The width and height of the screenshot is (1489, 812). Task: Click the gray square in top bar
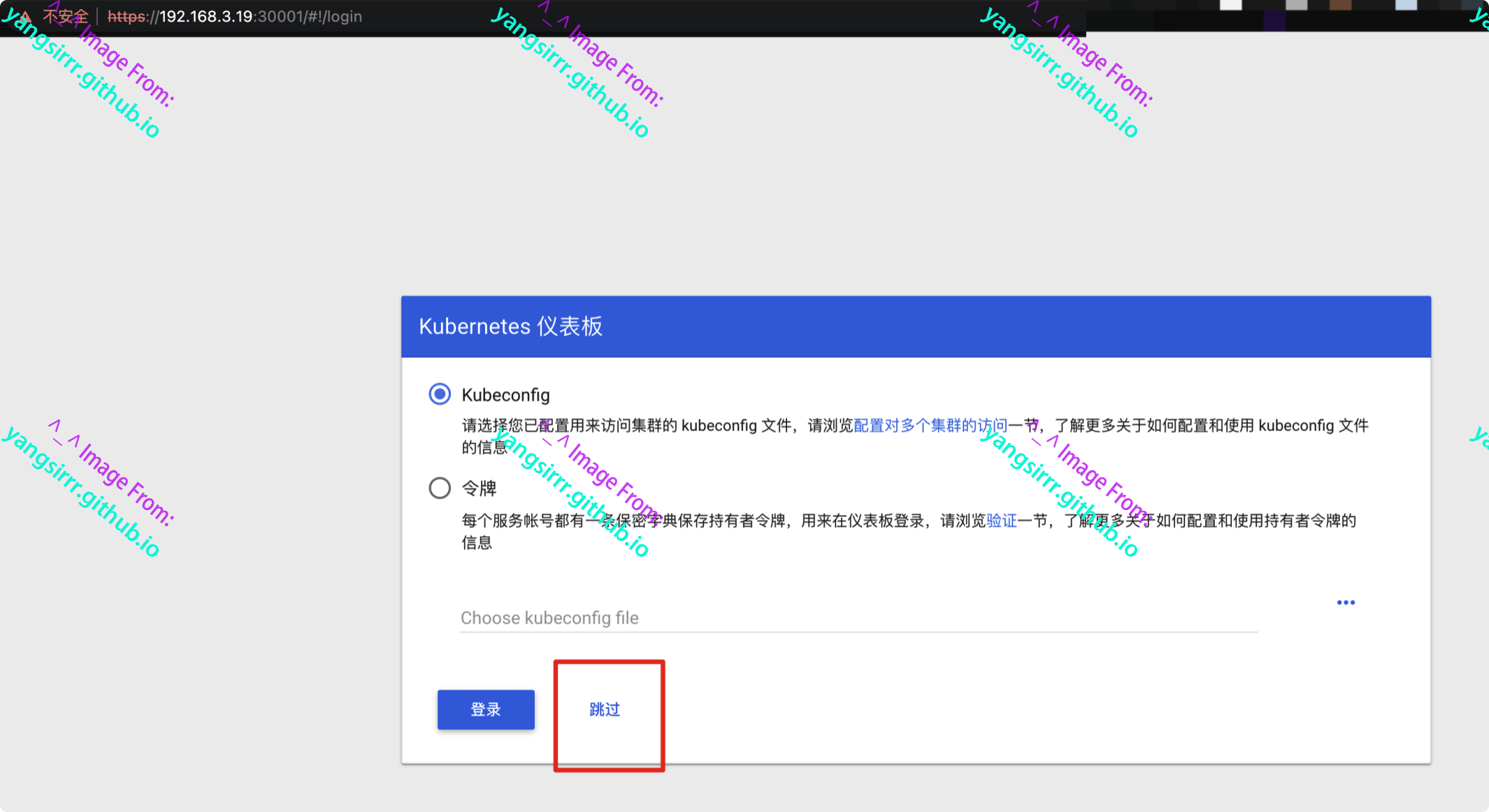1296,4
